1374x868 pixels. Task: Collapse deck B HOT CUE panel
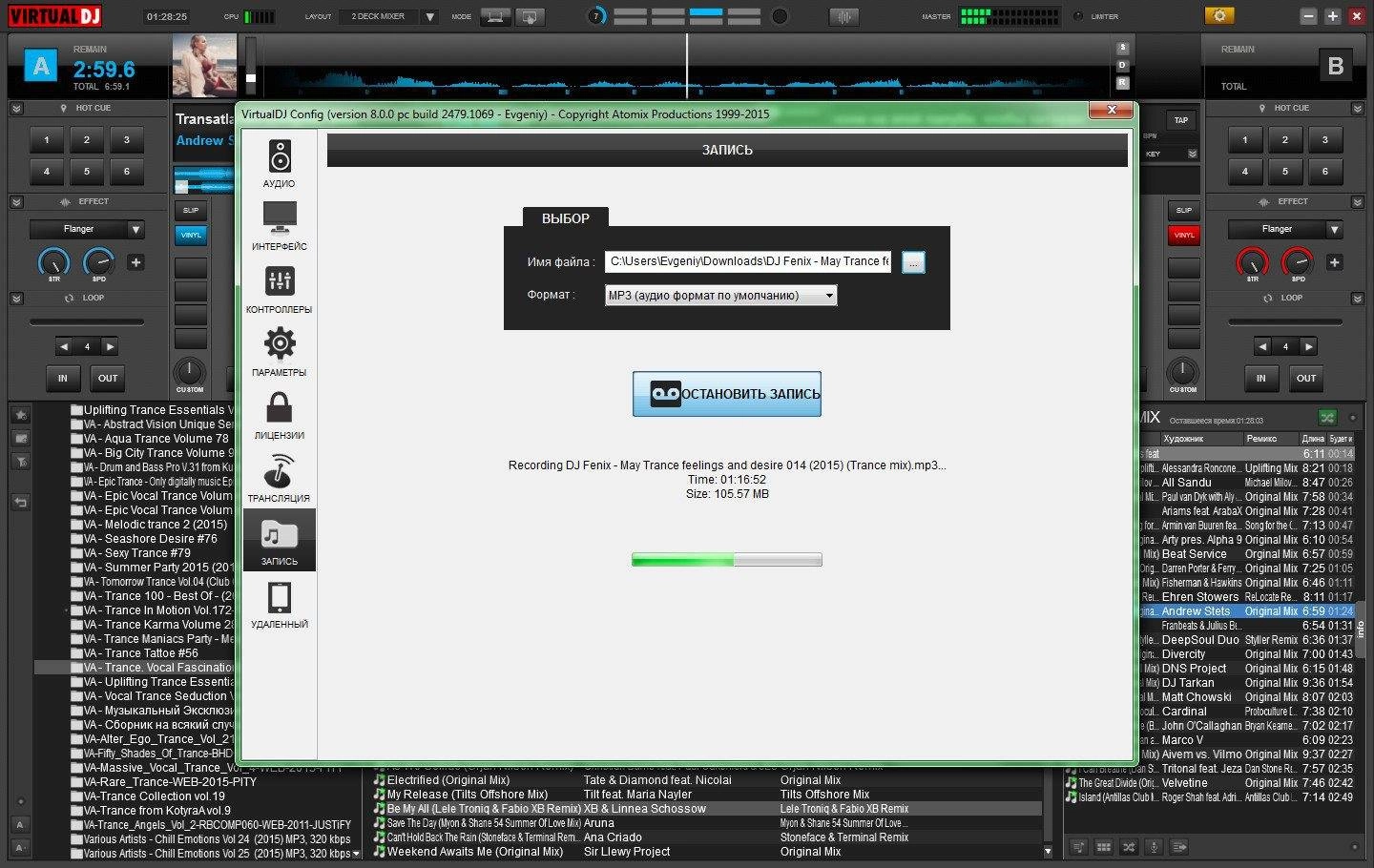1358,109
